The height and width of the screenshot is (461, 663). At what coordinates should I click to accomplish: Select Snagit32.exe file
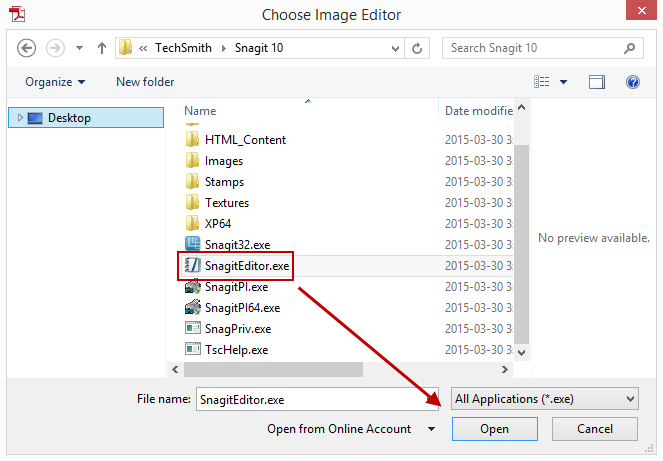coord(237,244)
